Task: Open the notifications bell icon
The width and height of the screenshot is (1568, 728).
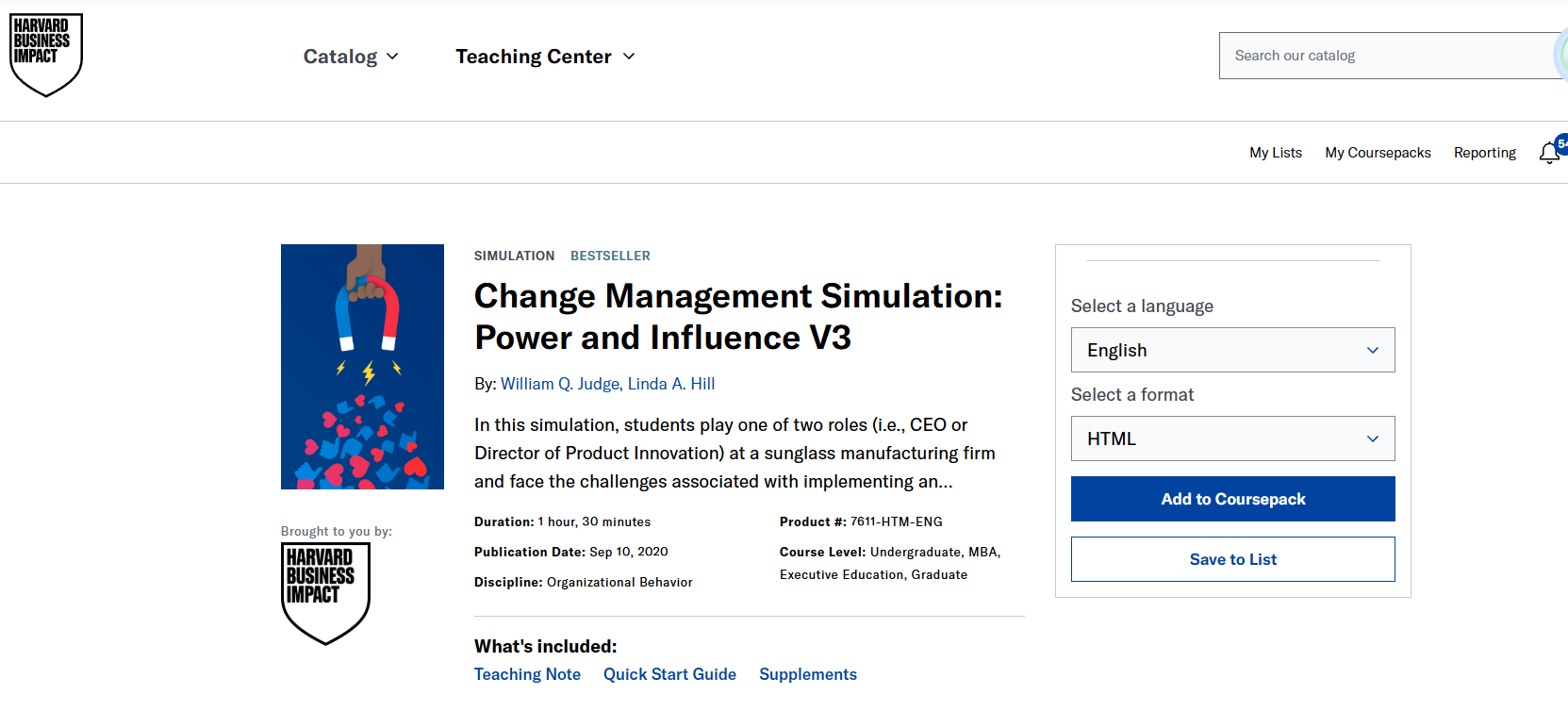Action: pos(1549,153)
